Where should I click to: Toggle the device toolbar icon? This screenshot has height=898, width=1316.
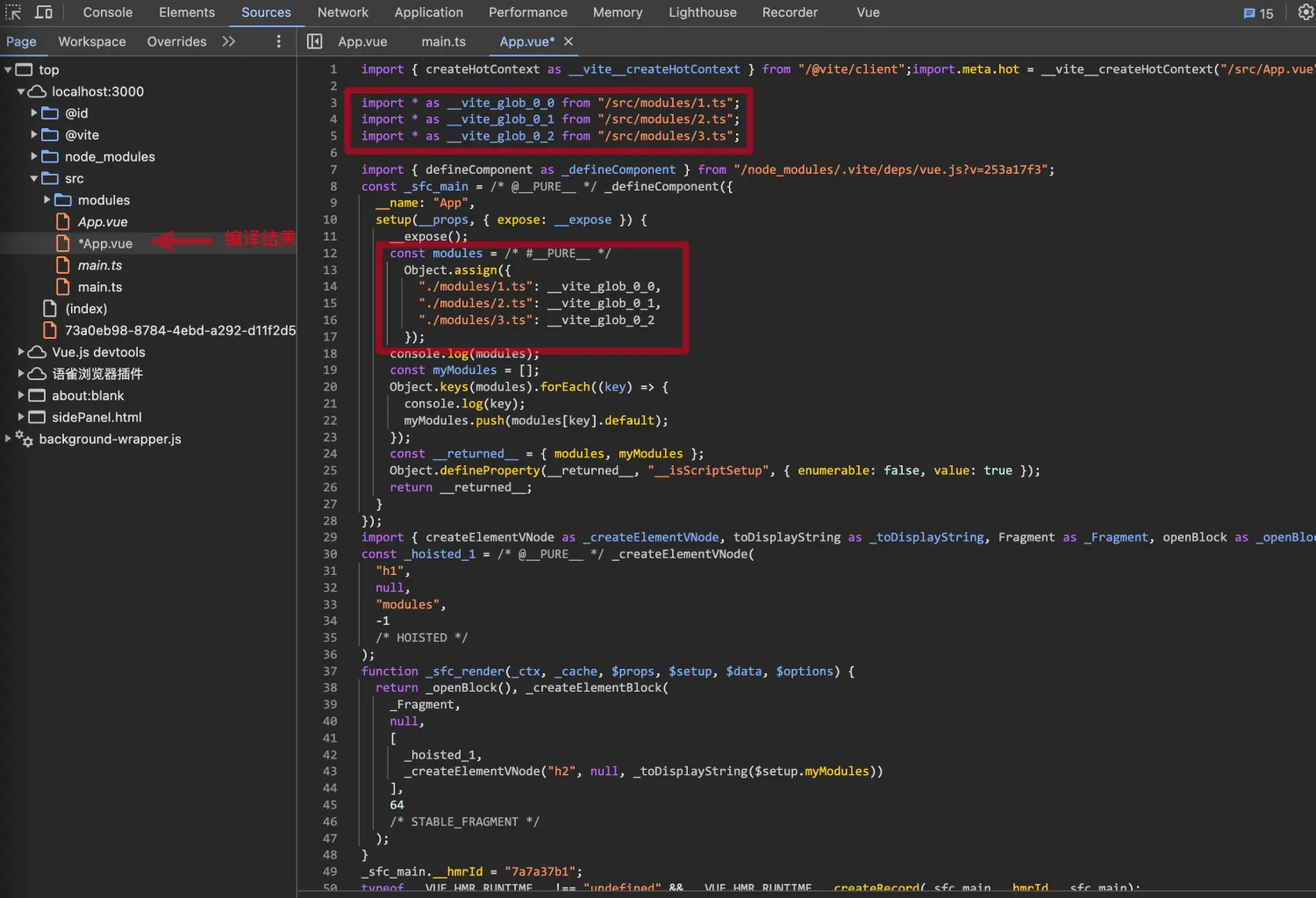point(44,12)
